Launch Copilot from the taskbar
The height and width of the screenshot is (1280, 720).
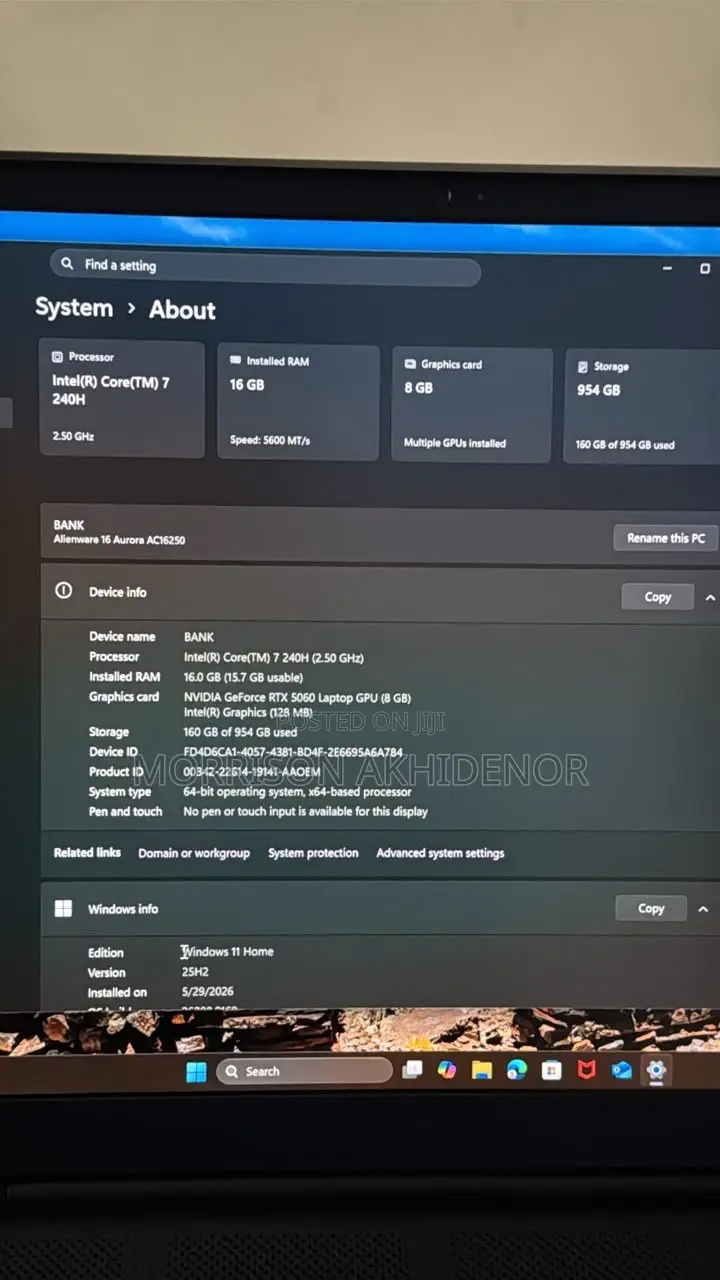(x=447, y=1070)
